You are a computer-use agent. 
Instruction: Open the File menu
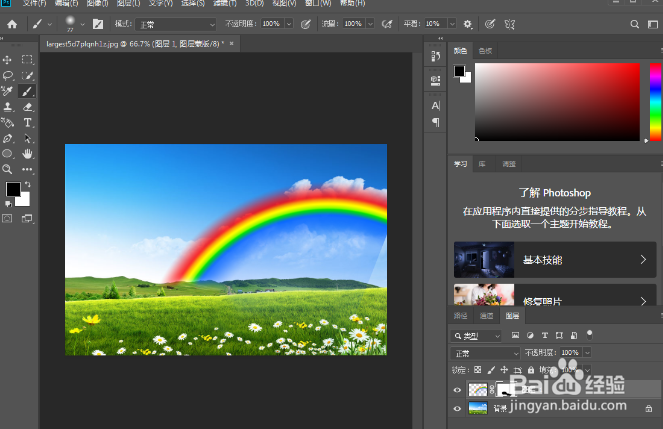(x=34, y=3)
